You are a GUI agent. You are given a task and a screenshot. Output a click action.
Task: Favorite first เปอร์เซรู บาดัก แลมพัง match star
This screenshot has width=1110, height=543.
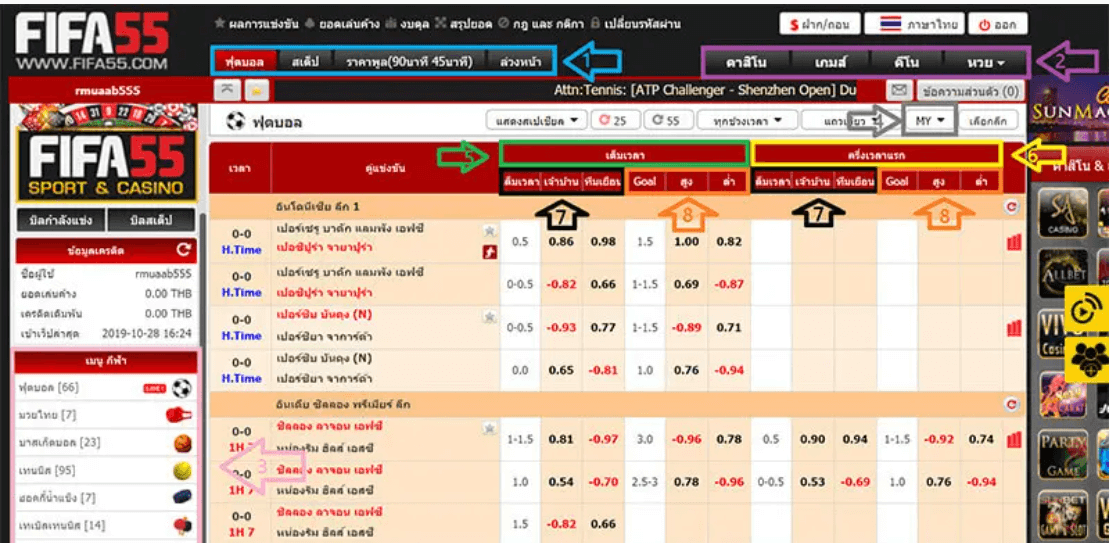(490, 231)
